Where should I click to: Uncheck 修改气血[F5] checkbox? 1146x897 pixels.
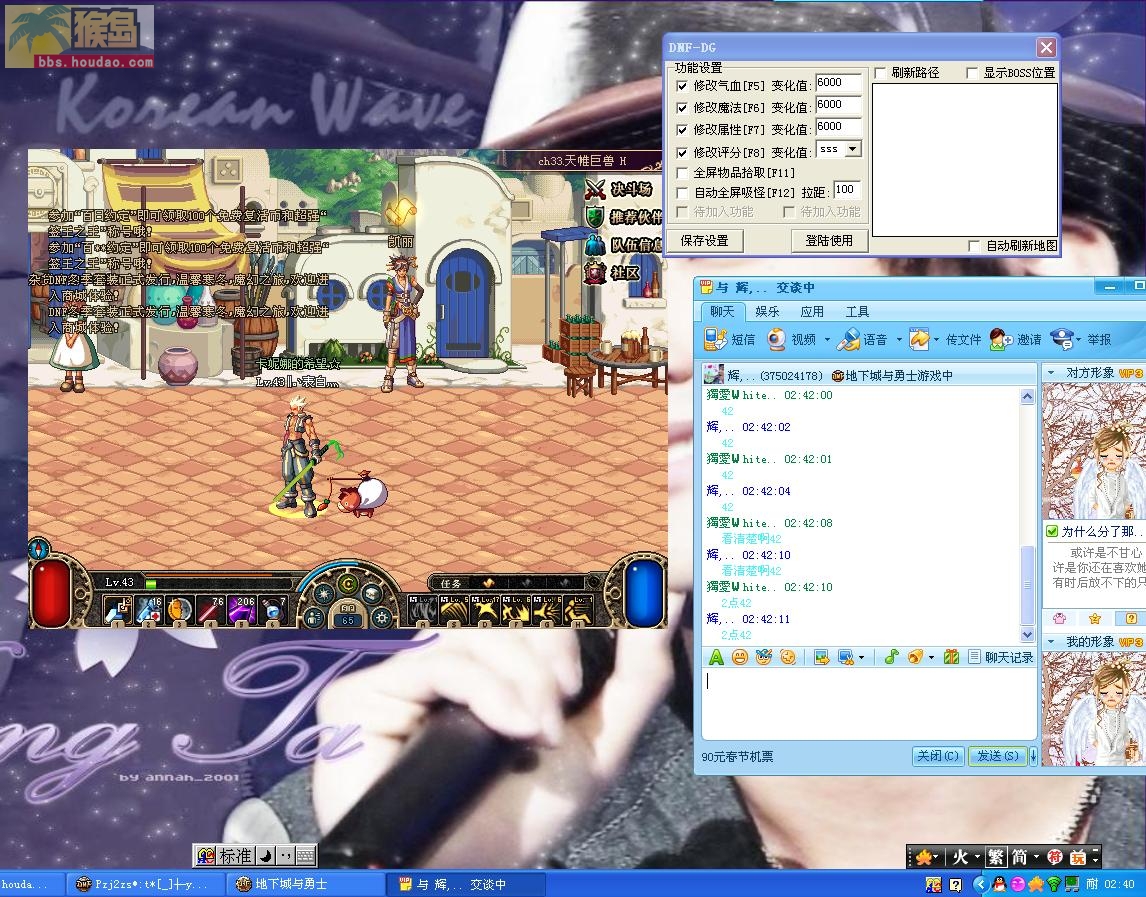682,86
